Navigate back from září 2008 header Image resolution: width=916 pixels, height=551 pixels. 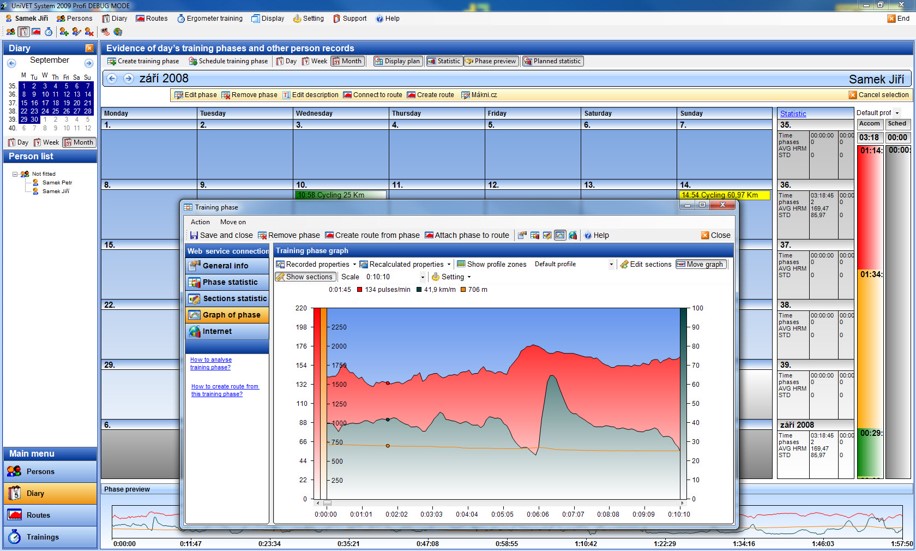(x=112, y=78)
